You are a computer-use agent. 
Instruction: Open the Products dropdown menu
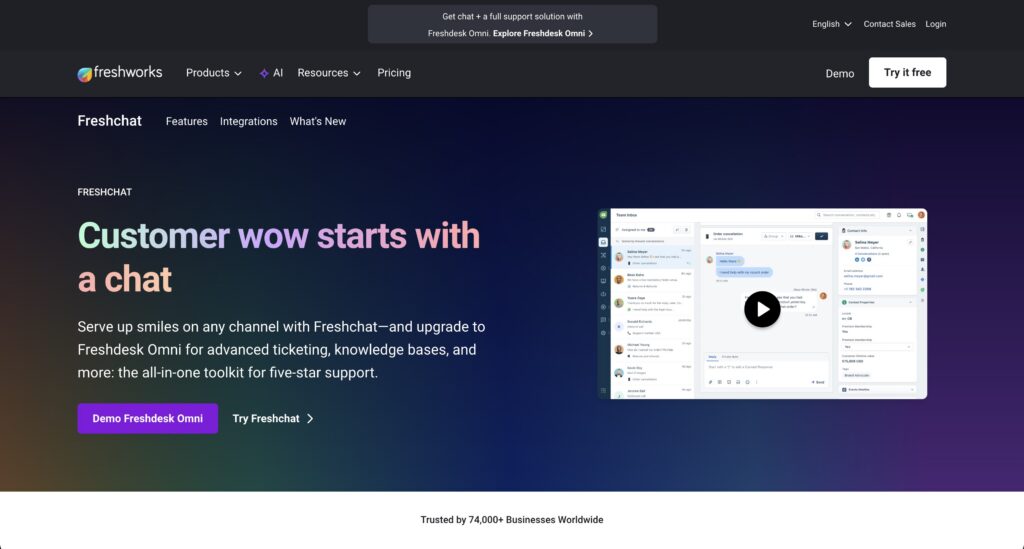click(214, 73)
